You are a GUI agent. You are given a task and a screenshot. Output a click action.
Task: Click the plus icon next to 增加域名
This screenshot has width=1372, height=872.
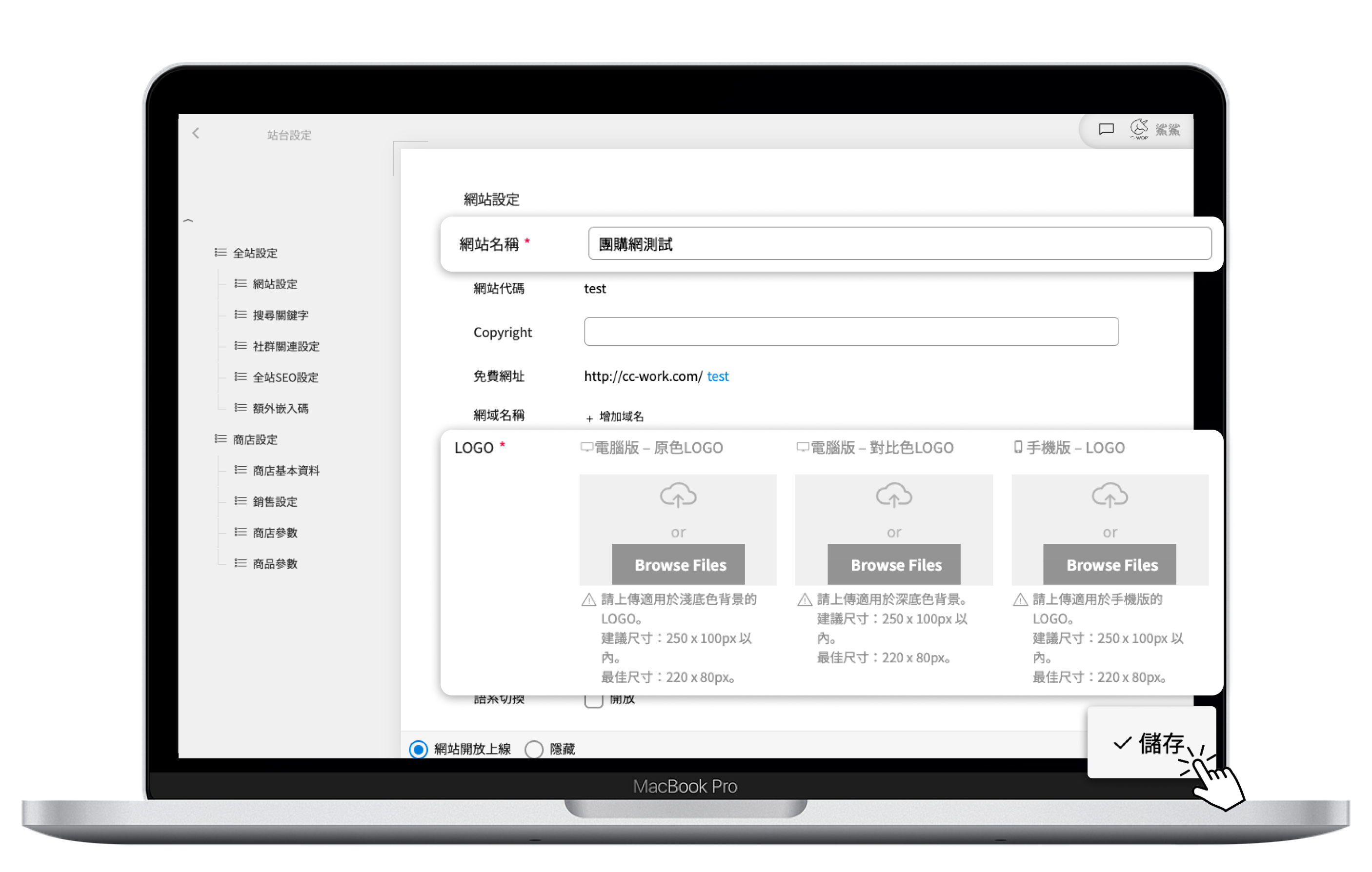(589, 418)
